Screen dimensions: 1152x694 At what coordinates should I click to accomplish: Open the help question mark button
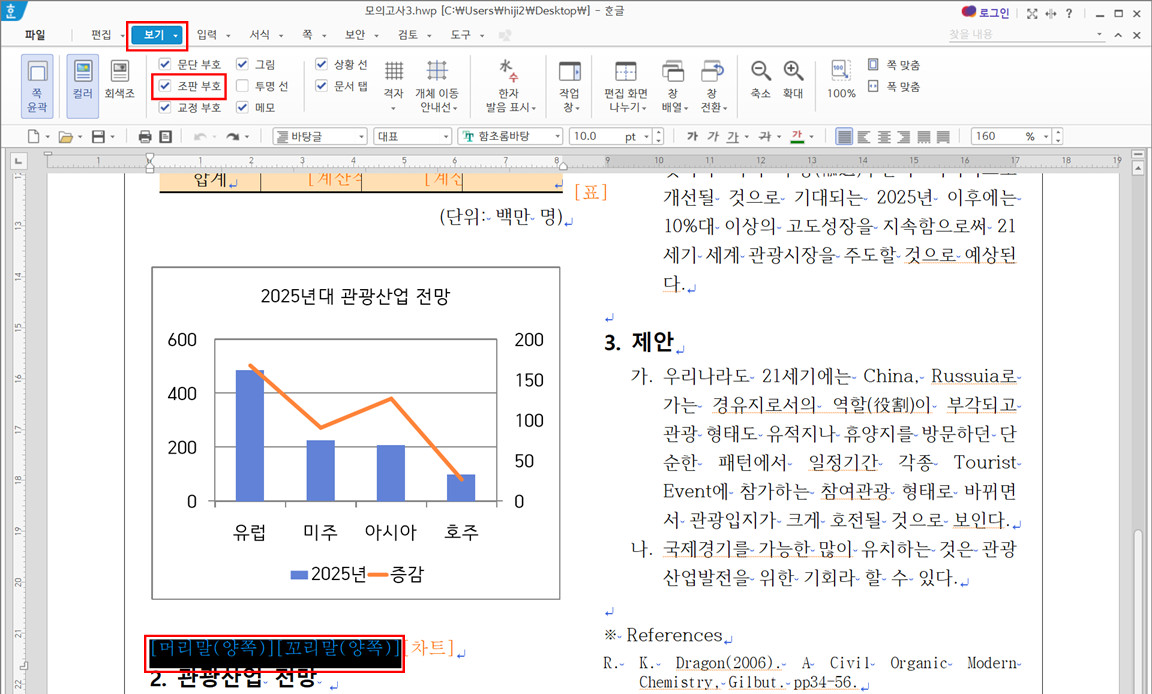[x=1069, y=13]
